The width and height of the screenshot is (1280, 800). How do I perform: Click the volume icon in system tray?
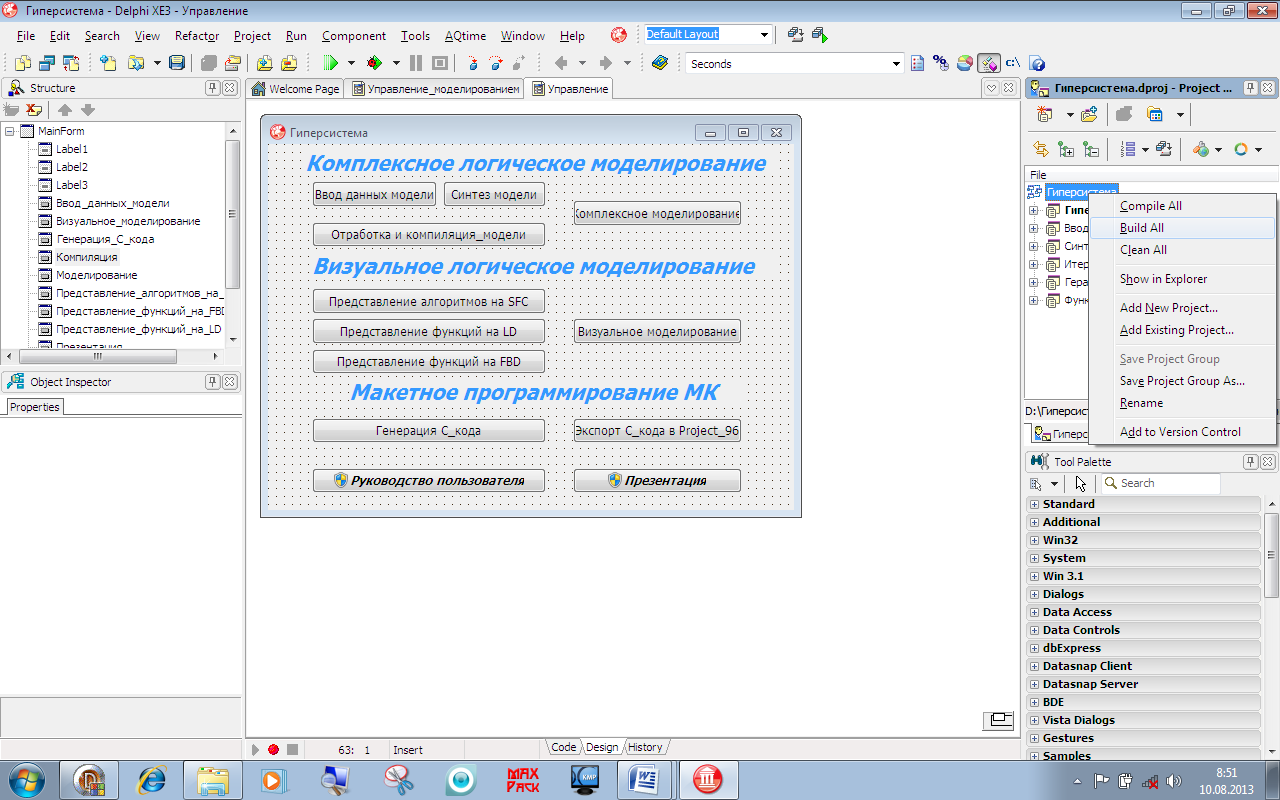1174,781
